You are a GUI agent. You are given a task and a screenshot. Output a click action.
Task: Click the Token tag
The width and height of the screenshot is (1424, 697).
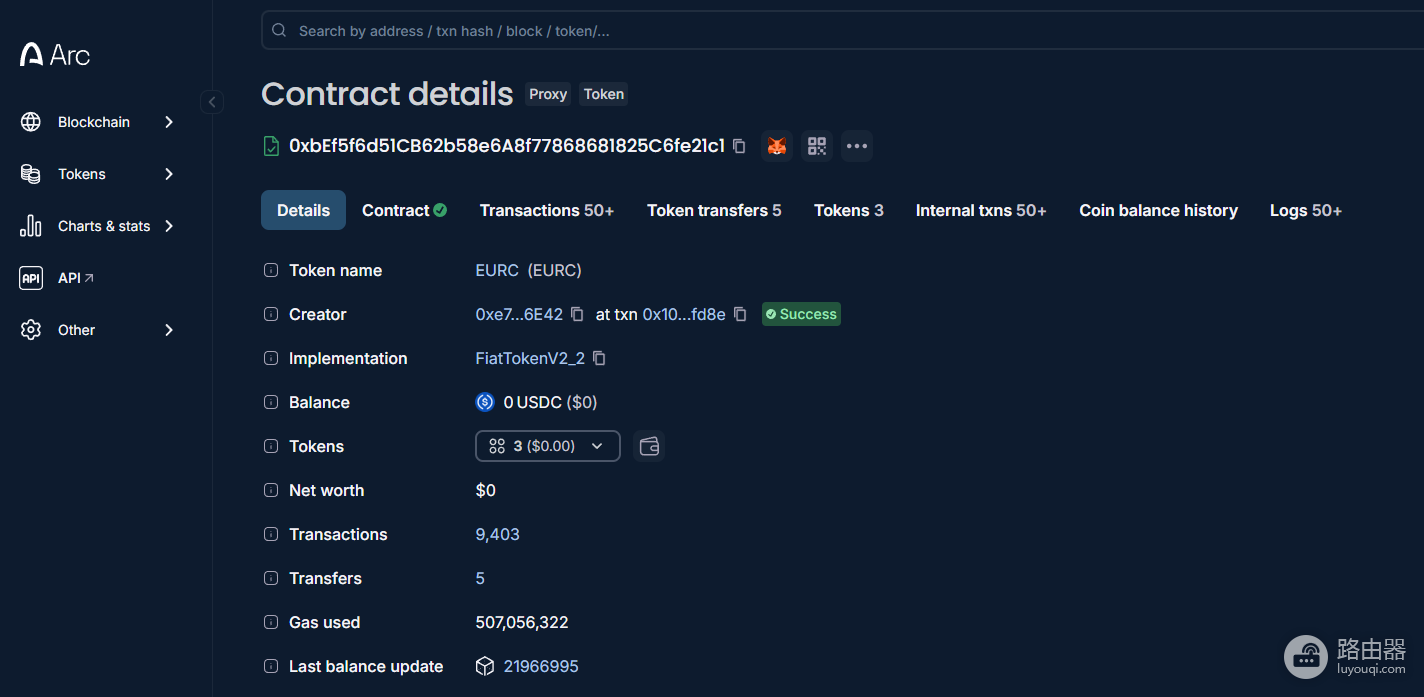click(604, 94)
